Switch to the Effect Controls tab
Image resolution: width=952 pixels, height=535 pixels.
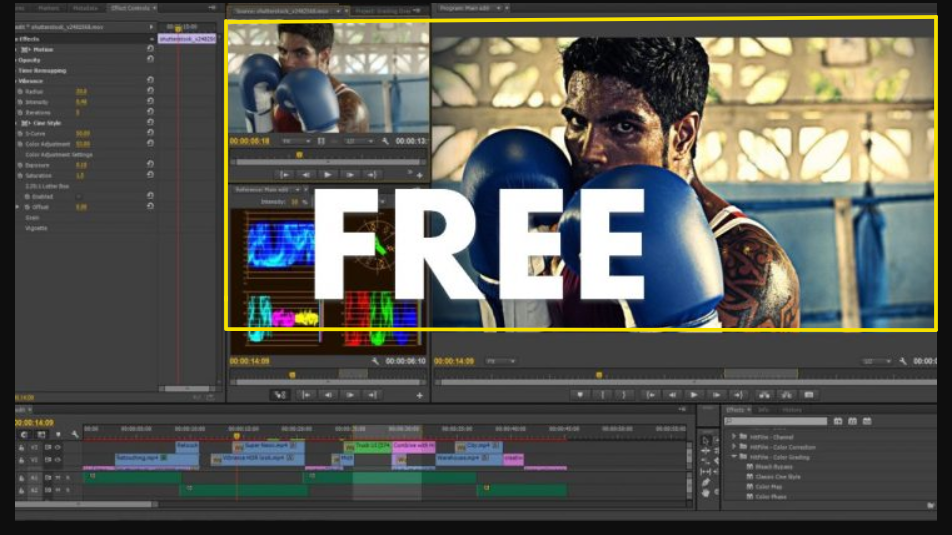tap(130, 8)
